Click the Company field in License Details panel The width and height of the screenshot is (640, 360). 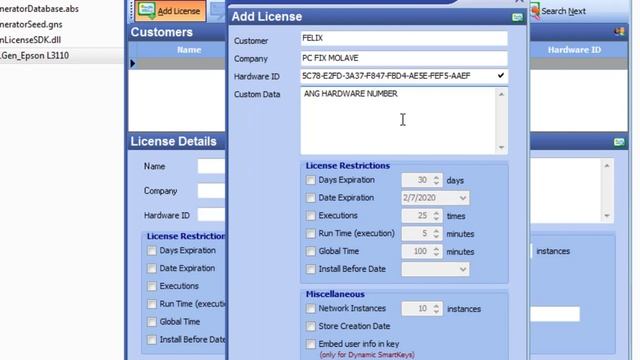coord(211,191)
